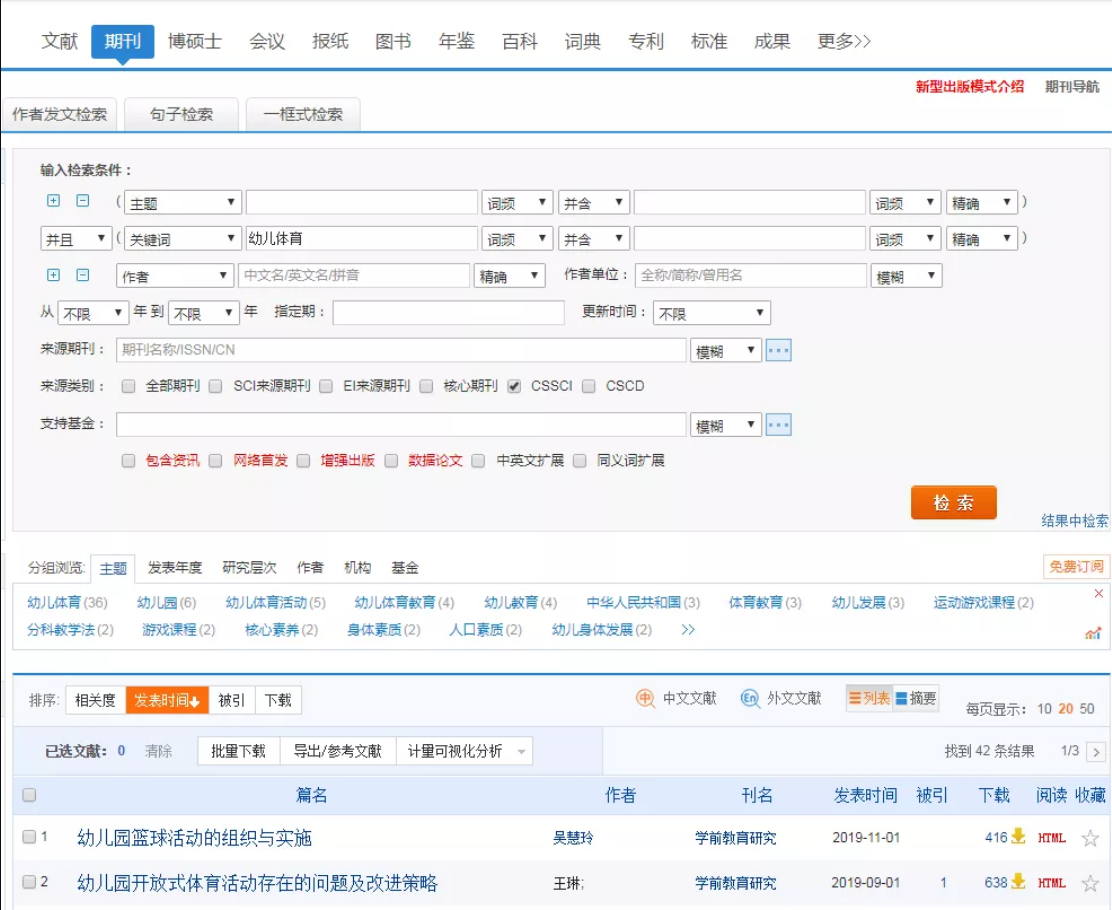Image resolution: width=1112 pixels, height=910 pixels.
Task: Check the EI来源期刊 checkbox
Action: tap(326, 387)
